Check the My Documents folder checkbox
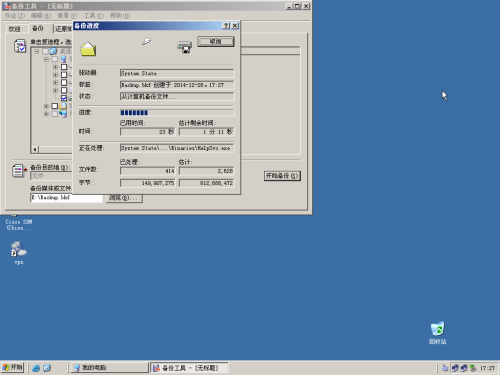 click(x=55, y=106)
